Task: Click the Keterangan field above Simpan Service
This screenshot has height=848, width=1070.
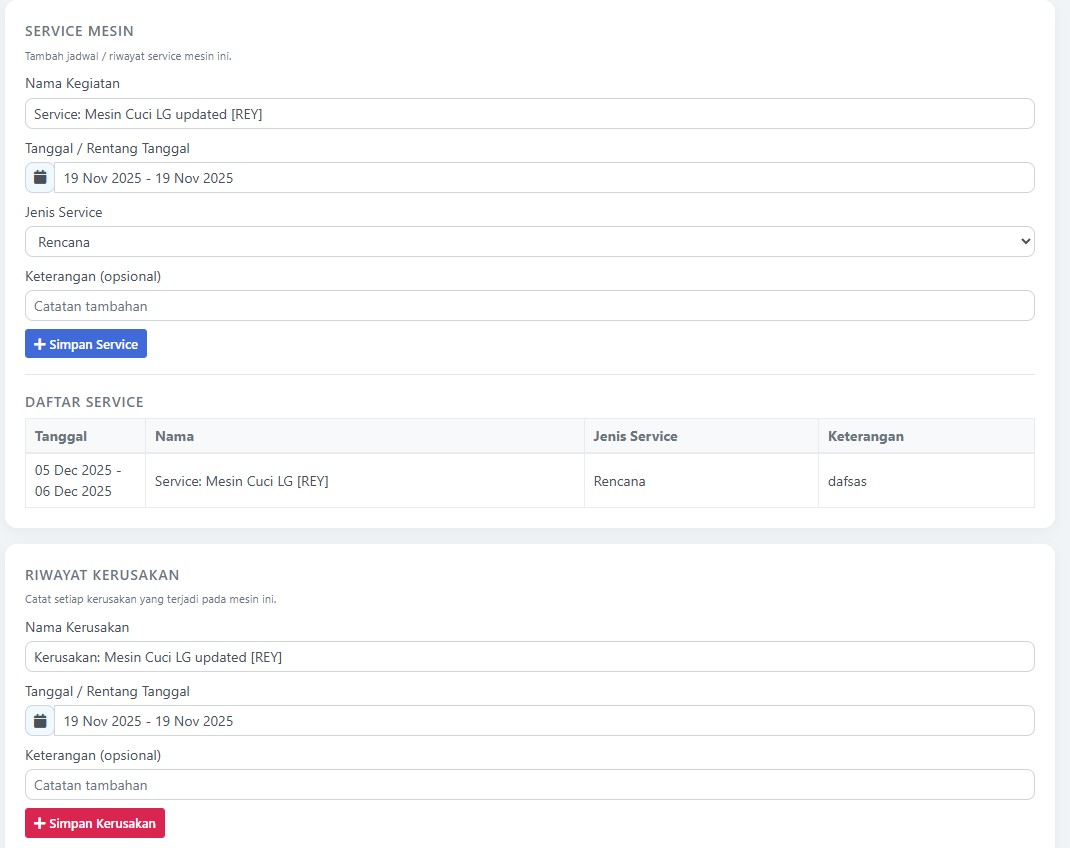Action: [x=529, y=306]
